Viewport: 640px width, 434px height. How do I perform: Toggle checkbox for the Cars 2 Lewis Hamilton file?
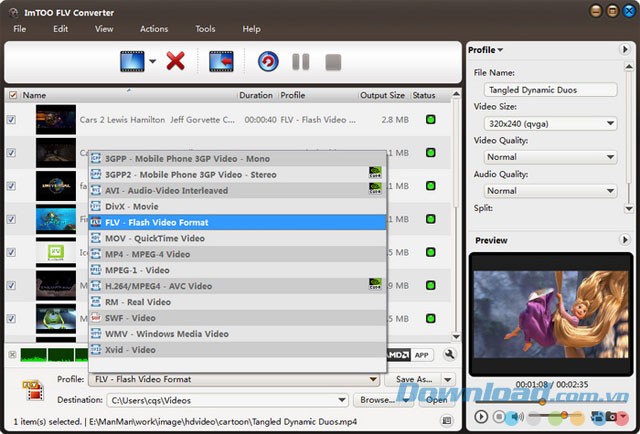(x=12, y=120)
